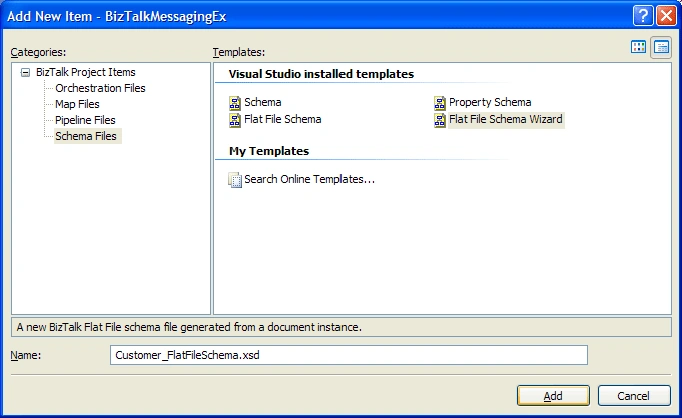Choose the Map Files category
The image size is (682, 418).
pos(77,104)
